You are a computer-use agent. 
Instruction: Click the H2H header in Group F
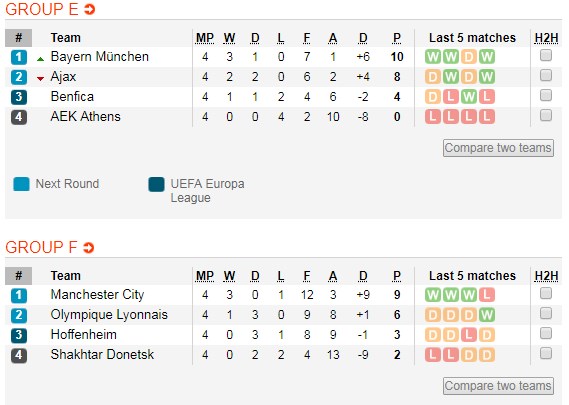tap(546, 276)
